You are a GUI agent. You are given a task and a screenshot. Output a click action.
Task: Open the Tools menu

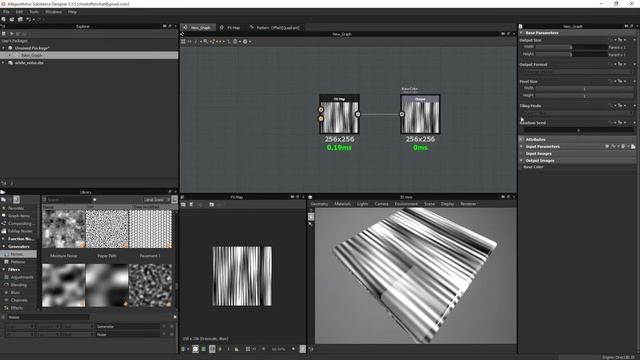coord(34,12)
